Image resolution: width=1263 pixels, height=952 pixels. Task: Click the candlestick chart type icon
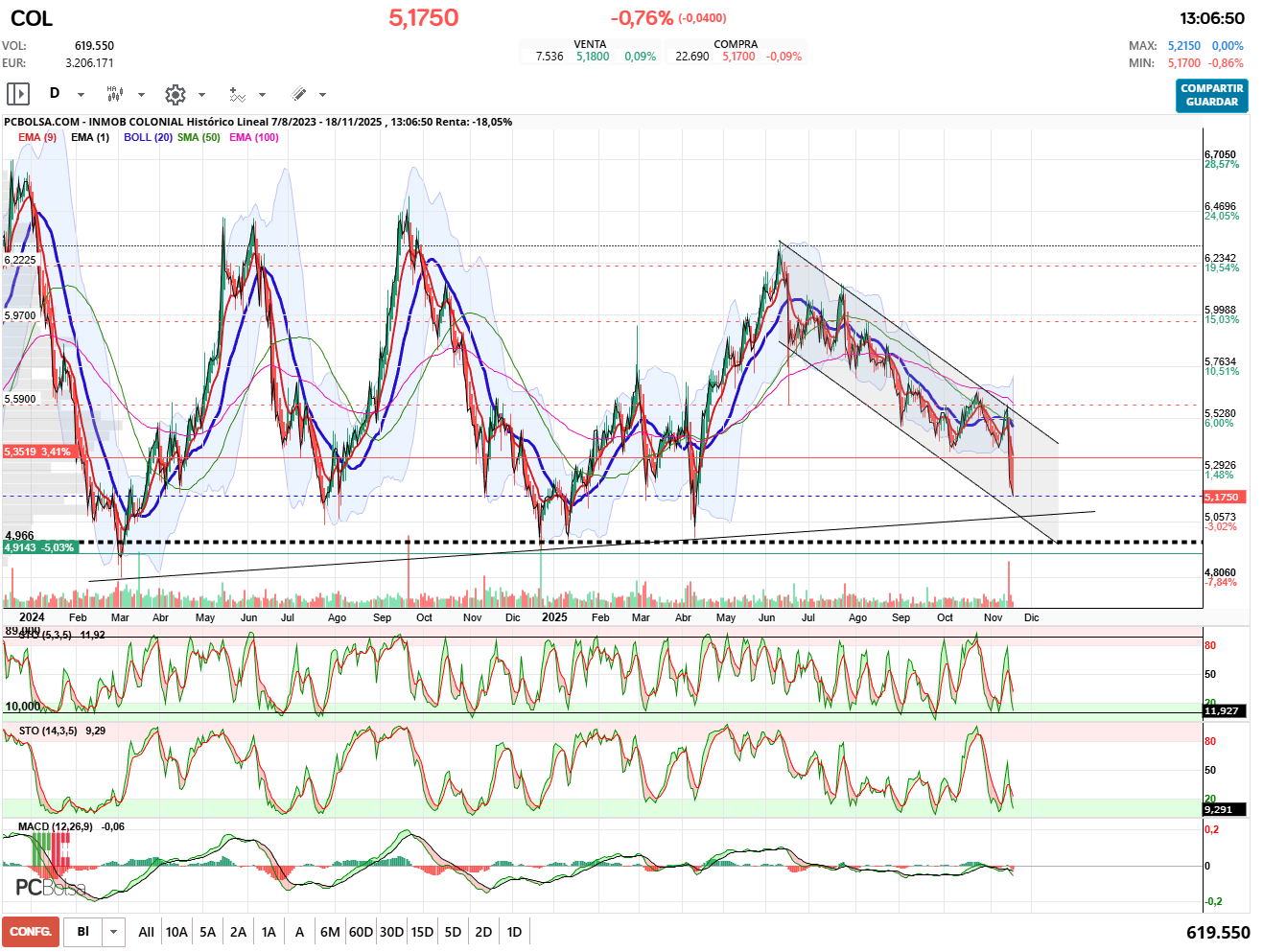[114, 94]
